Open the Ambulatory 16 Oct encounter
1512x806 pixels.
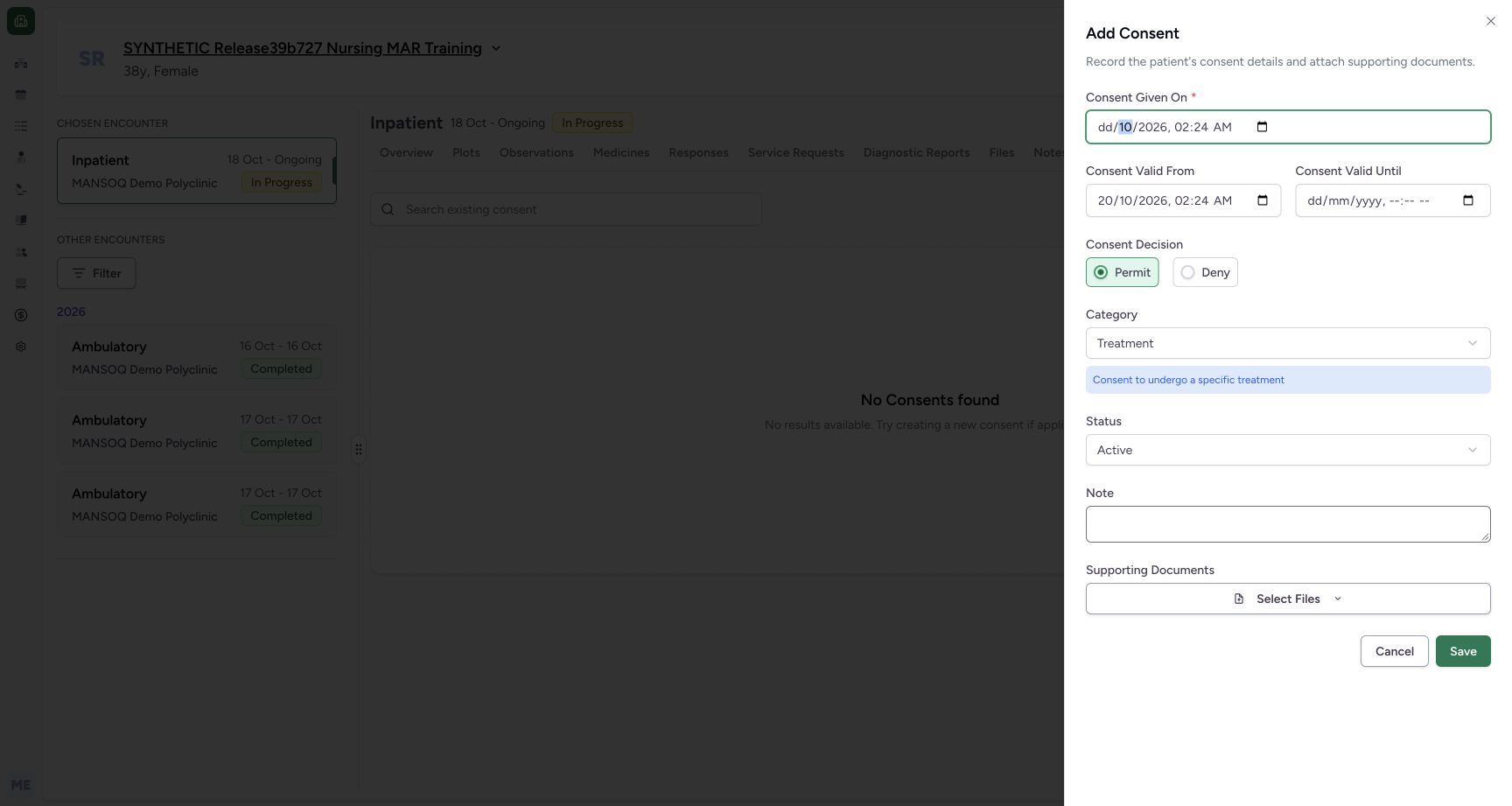(x=197, y=357)
